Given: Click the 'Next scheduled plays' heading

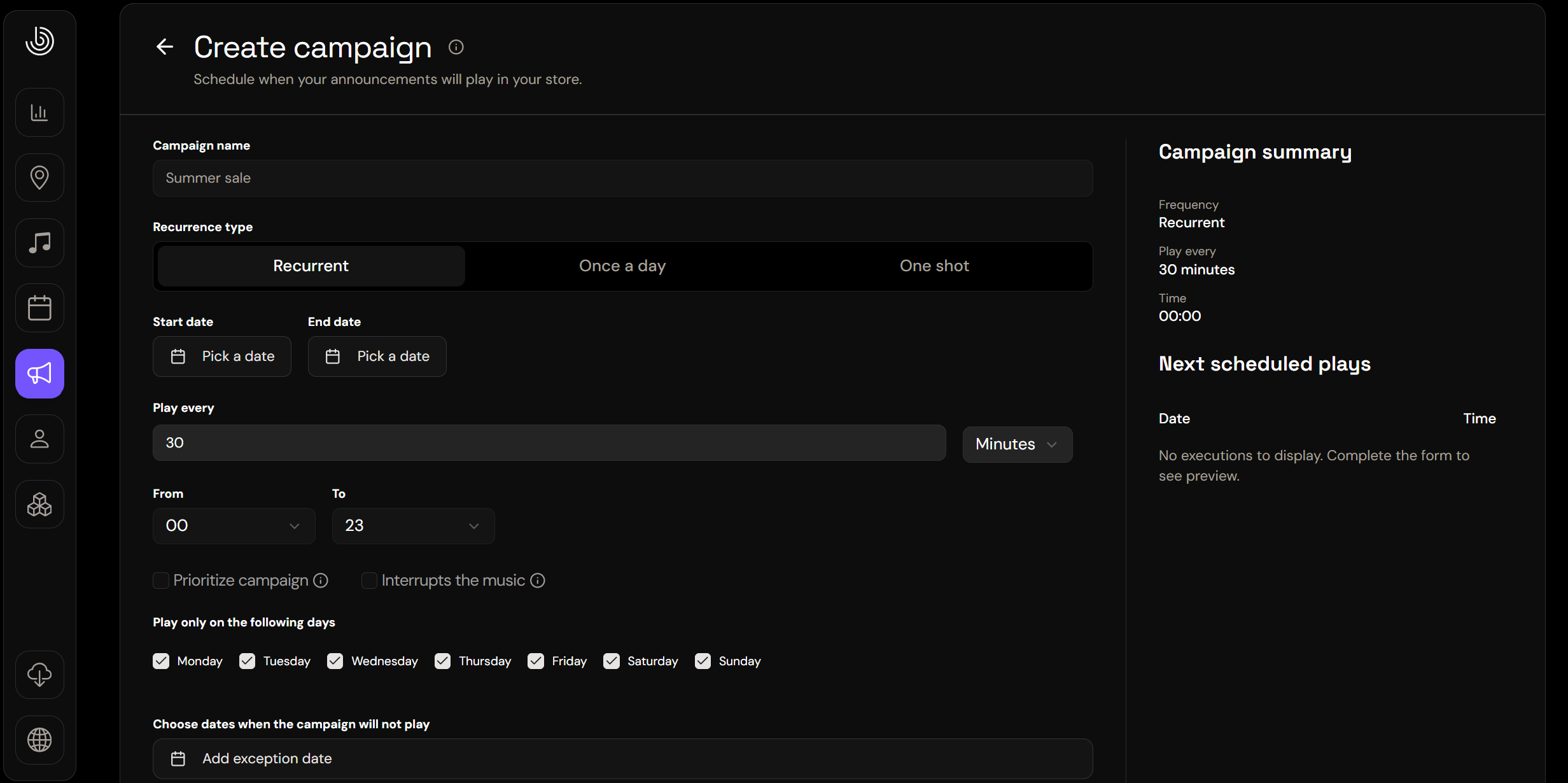Looking at the screenshot, I should [1264, 364].
